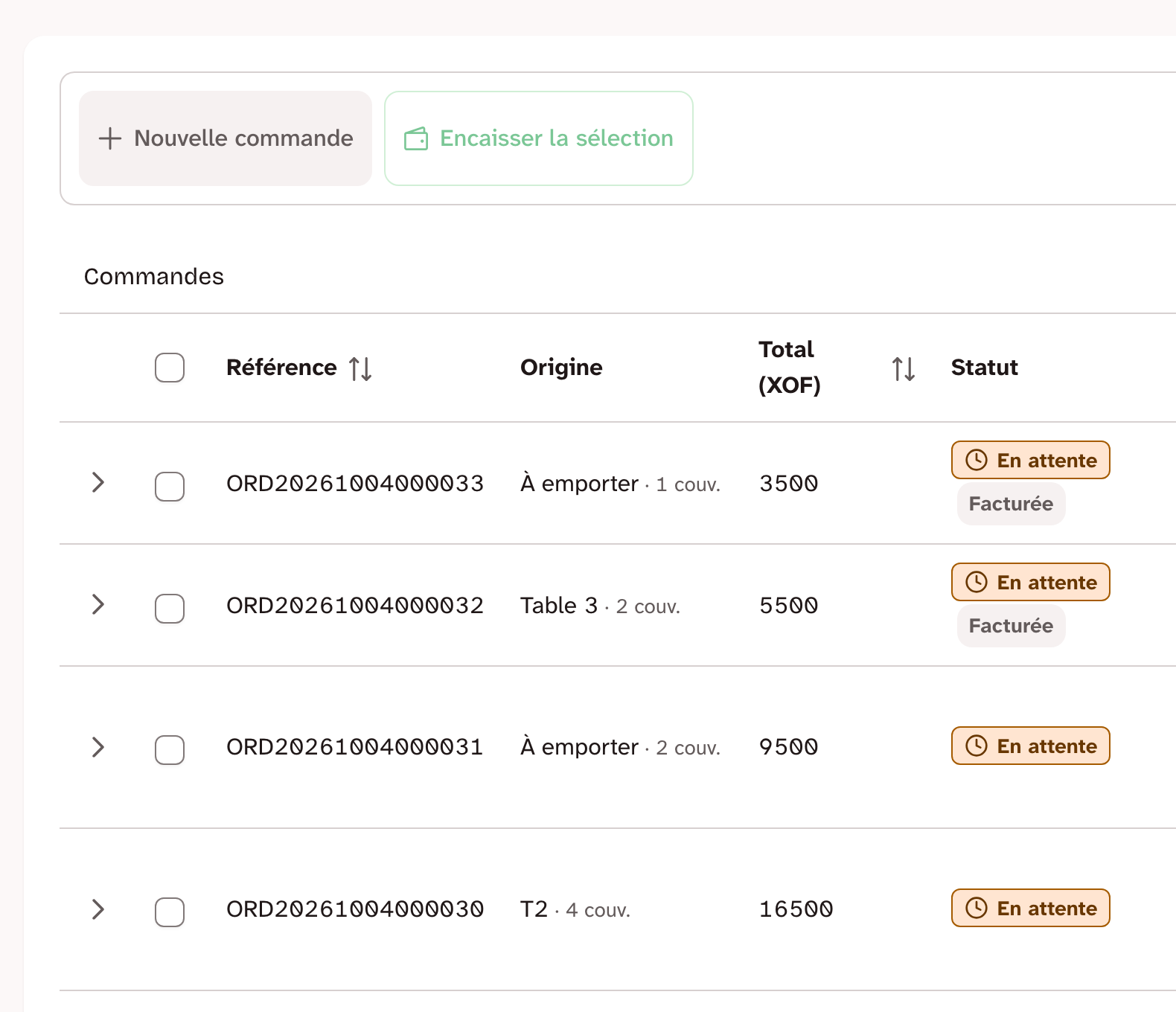Sort orders by Total (XOF) arrows
1176x1012 pixels.
click(x=904, y=368)
